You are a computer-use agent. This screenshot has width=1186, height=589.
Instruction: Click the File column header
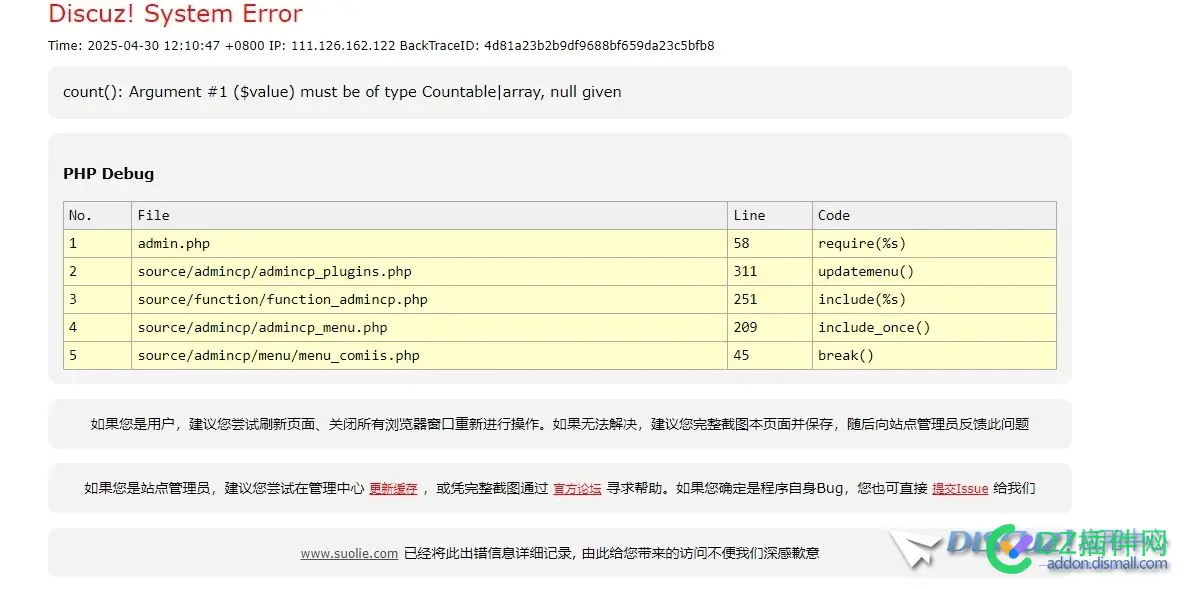click(x=152, y=215)
